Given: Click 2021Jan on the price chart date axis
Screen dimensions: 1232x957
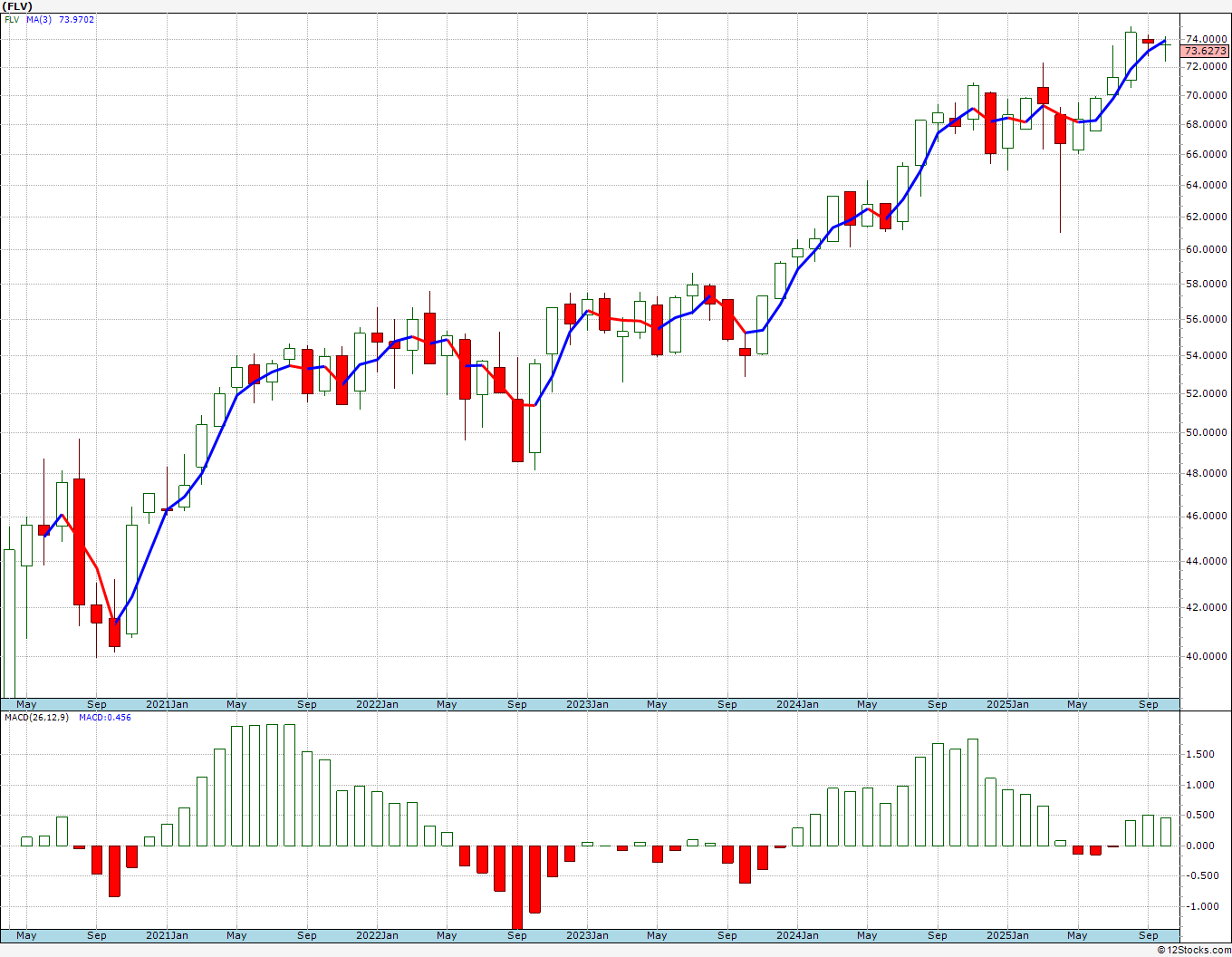Looking at the screenshot, I should tap(168, 704).
